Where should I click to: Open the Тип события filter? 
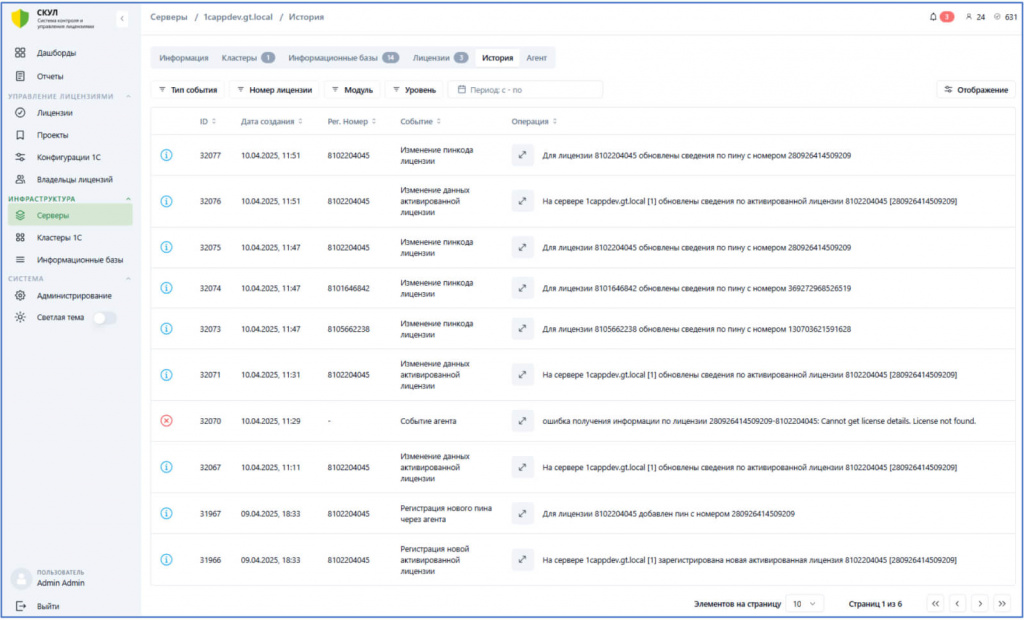pyautogui.click(x=188, y=90)
